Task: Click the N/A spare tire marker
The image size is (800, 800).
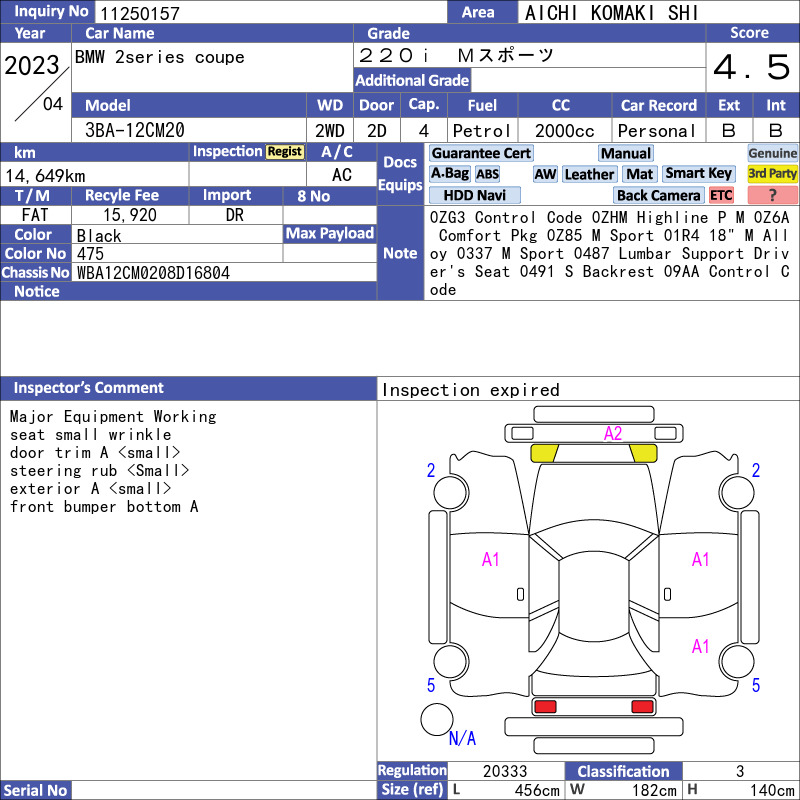Action: click(x=462, y=738)
